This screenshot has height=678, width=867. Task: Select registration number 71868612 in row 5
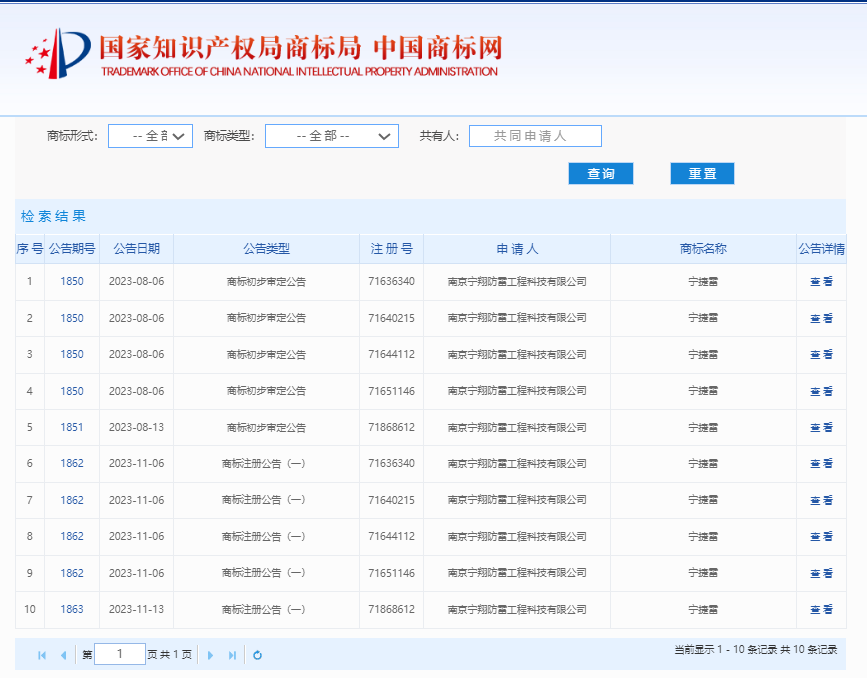(391, 427)
